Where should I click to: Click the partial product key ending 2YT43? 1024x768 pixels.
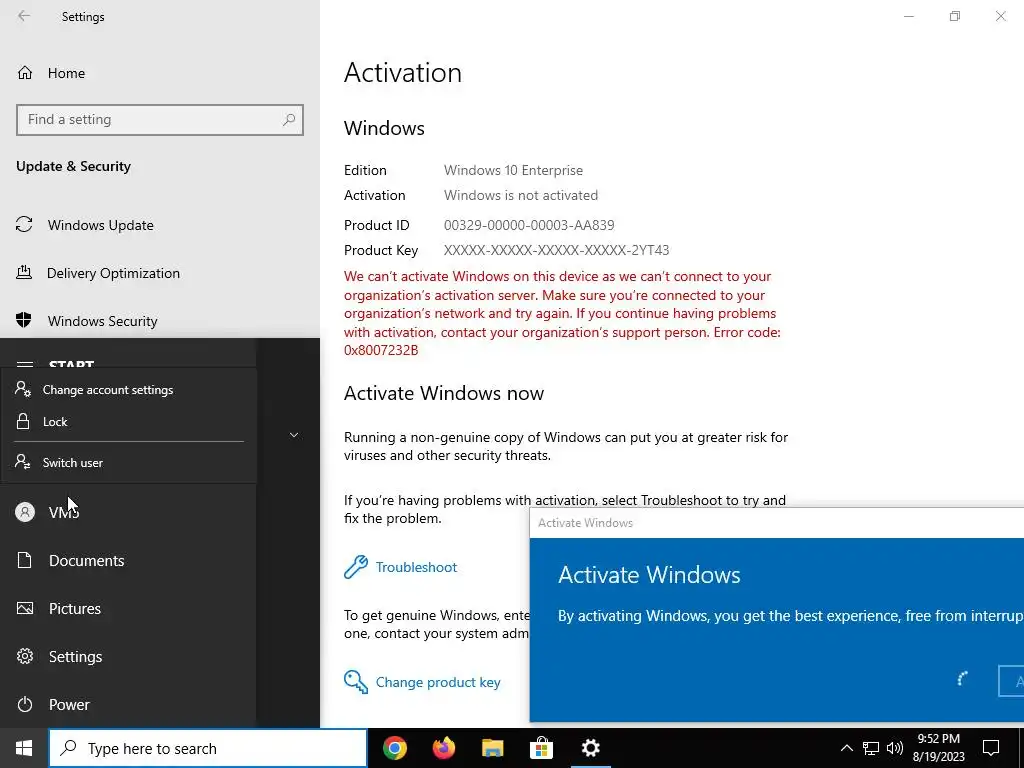(556, 250)
